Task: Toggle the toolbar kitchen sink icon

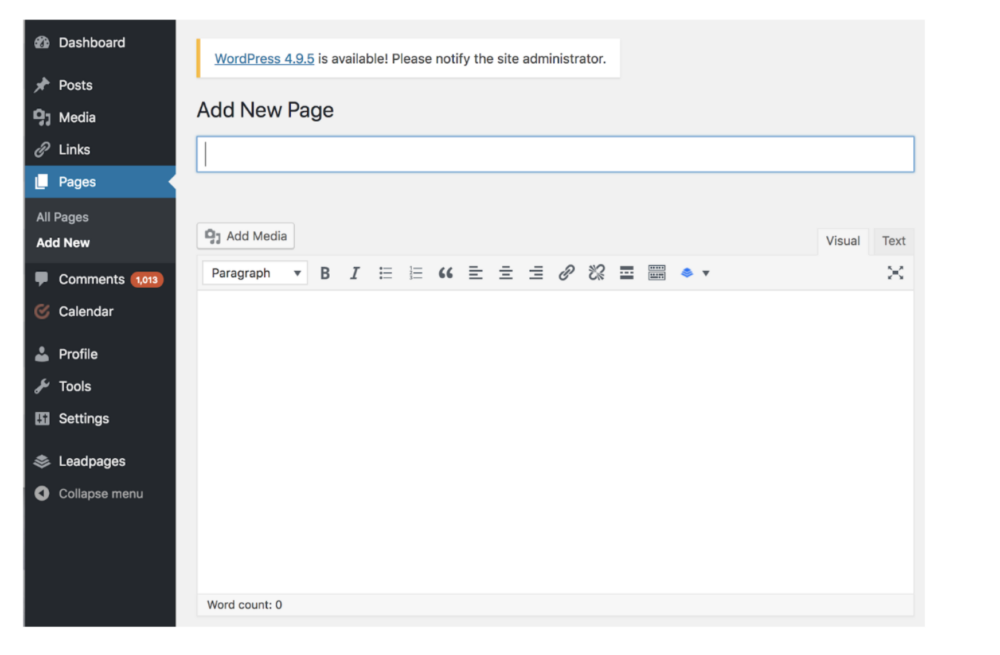Action: point(657,273)
